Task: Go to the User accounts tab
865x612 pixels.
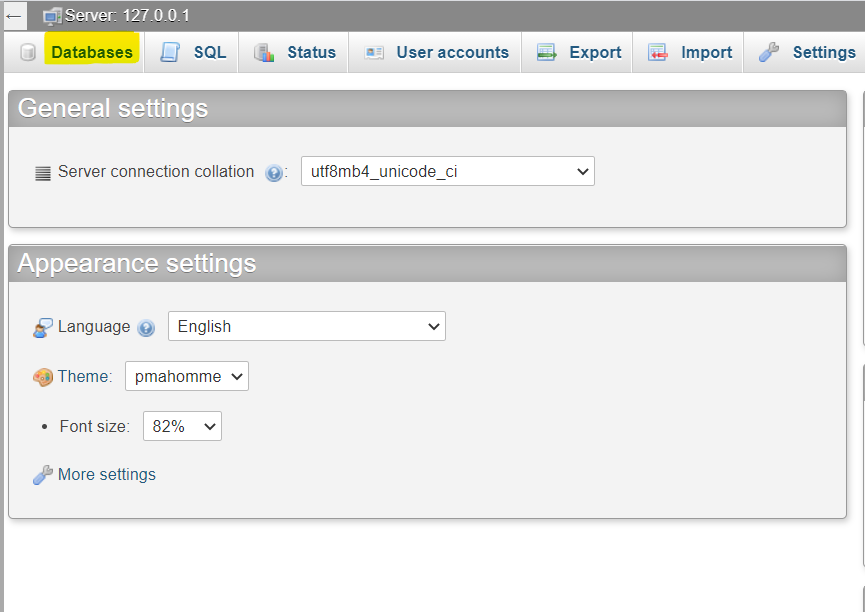Action: coord(452,52)
